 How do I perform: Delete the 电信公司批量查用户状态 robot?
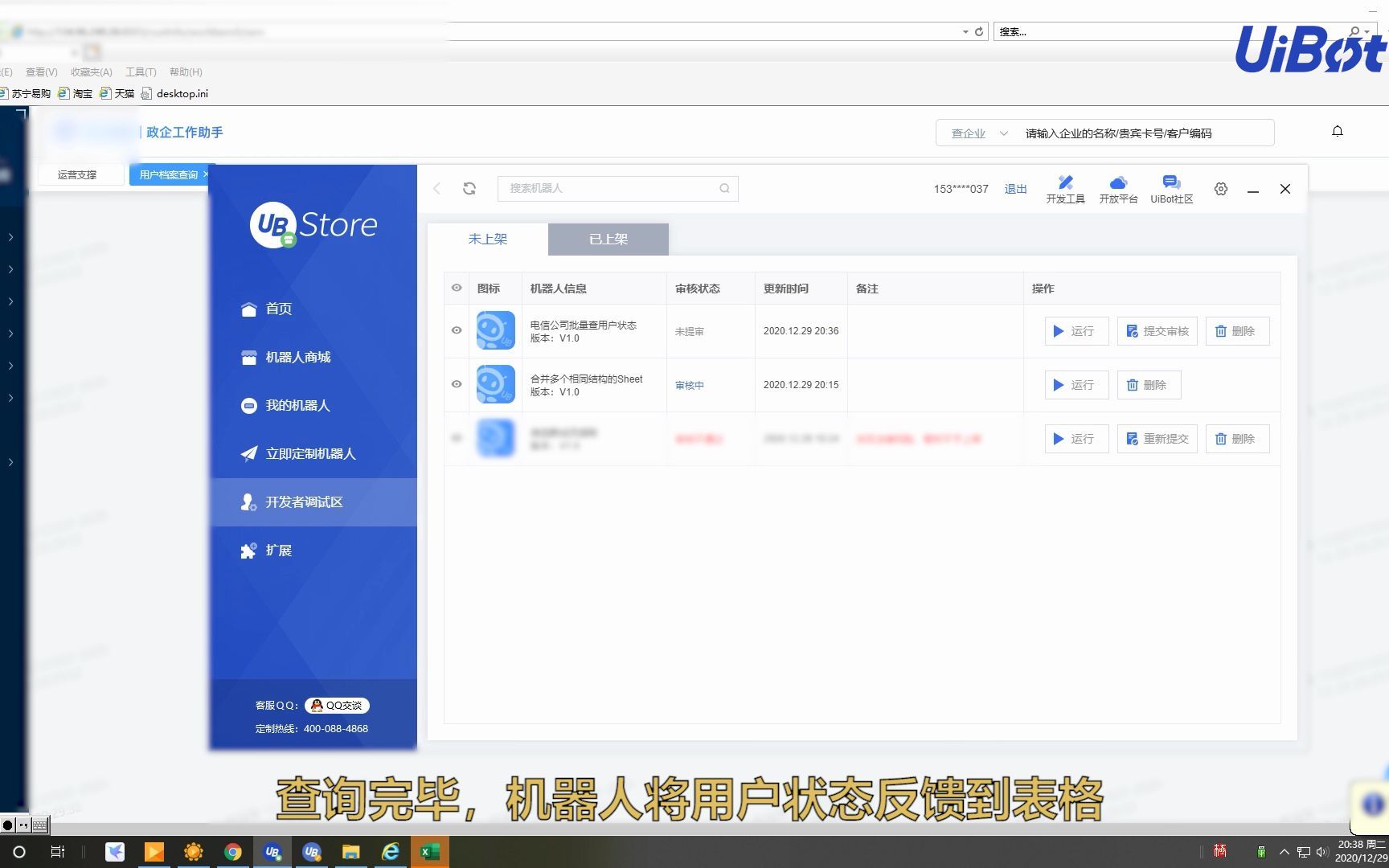pyautogui.click(x=1237, y=331)
